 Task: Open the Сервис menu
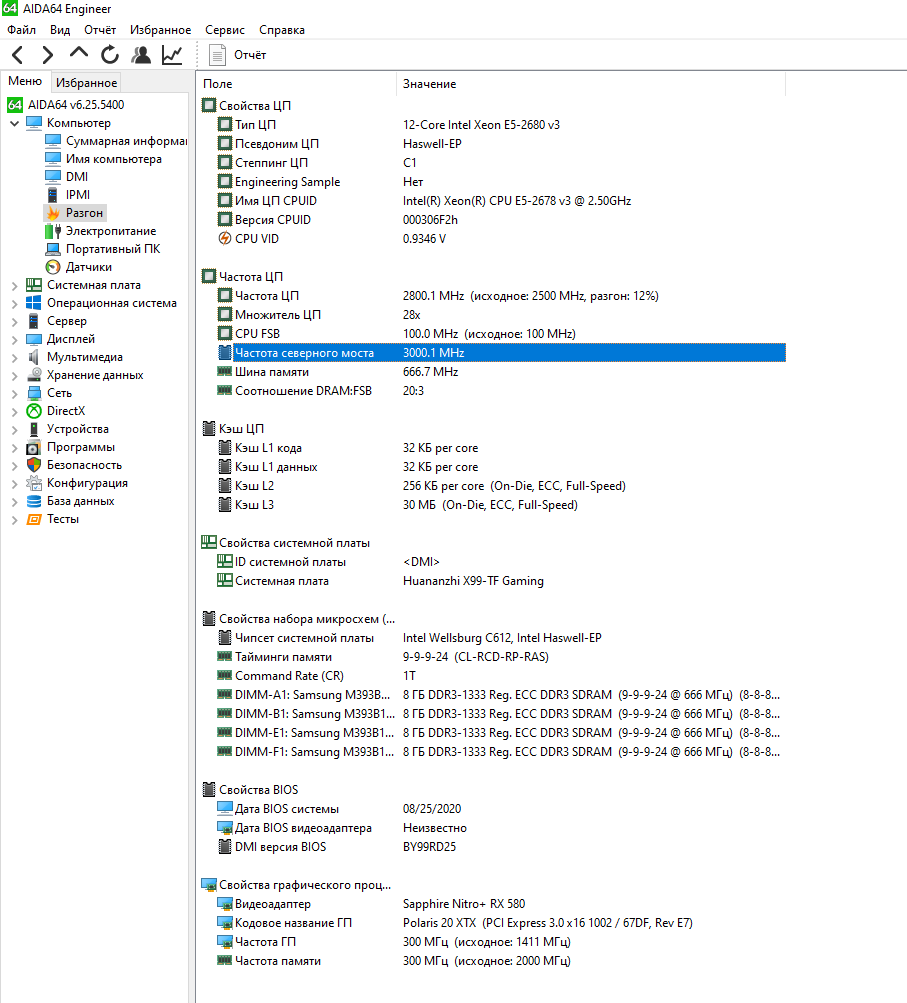[225, 30]
